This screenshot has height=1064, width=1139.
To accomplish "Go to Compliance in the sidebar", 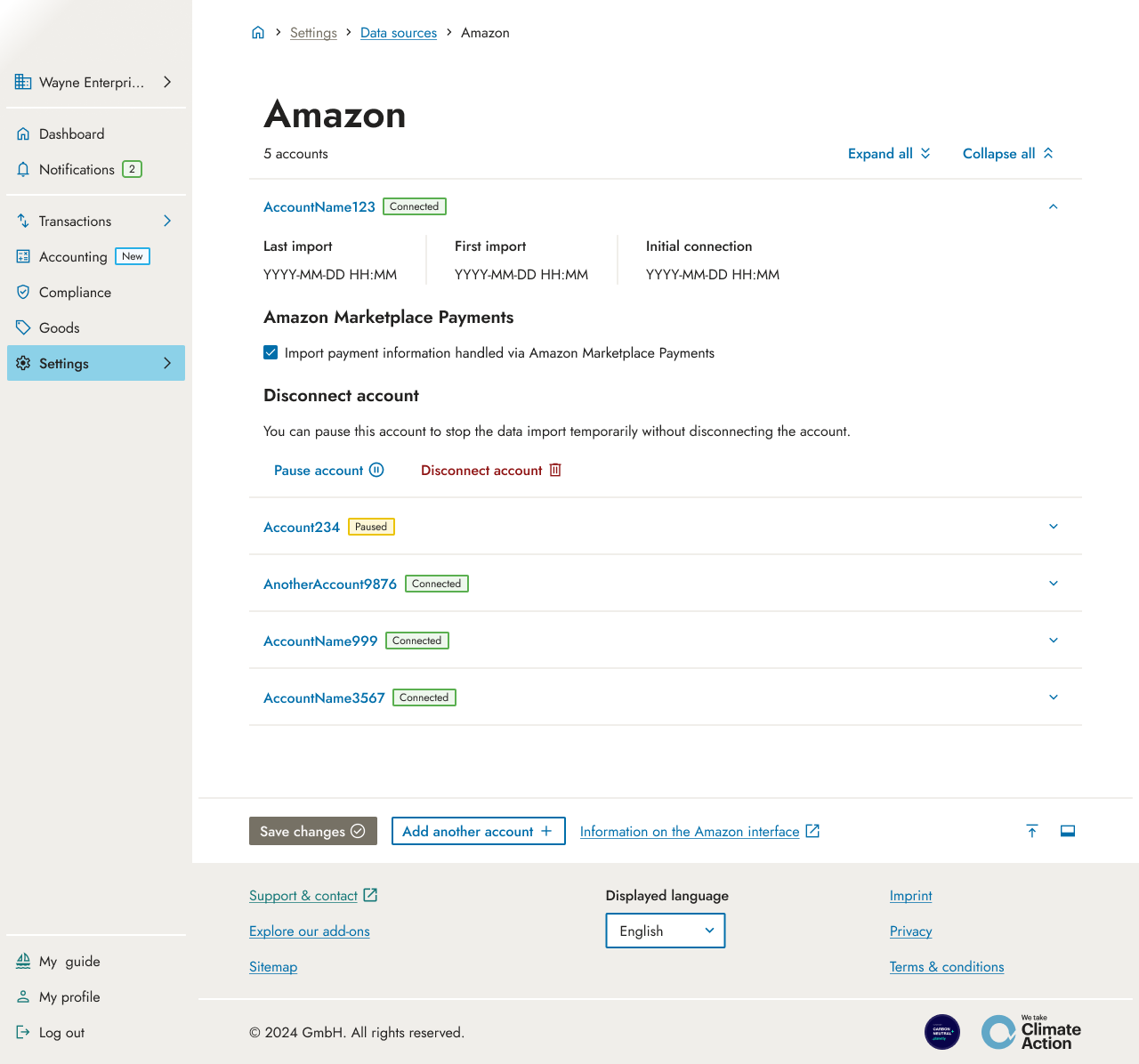I will click(x=96, y=292).
